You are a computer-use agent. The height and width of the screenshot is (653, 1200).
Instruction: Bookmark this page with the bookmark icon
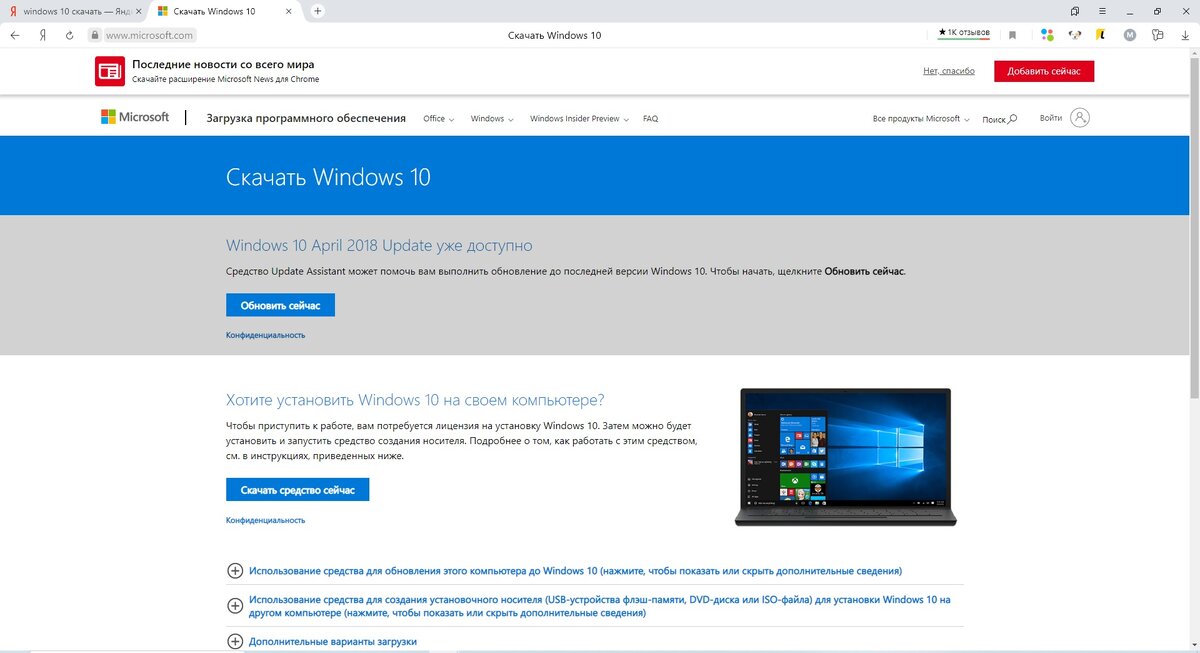coord(1012,35)
